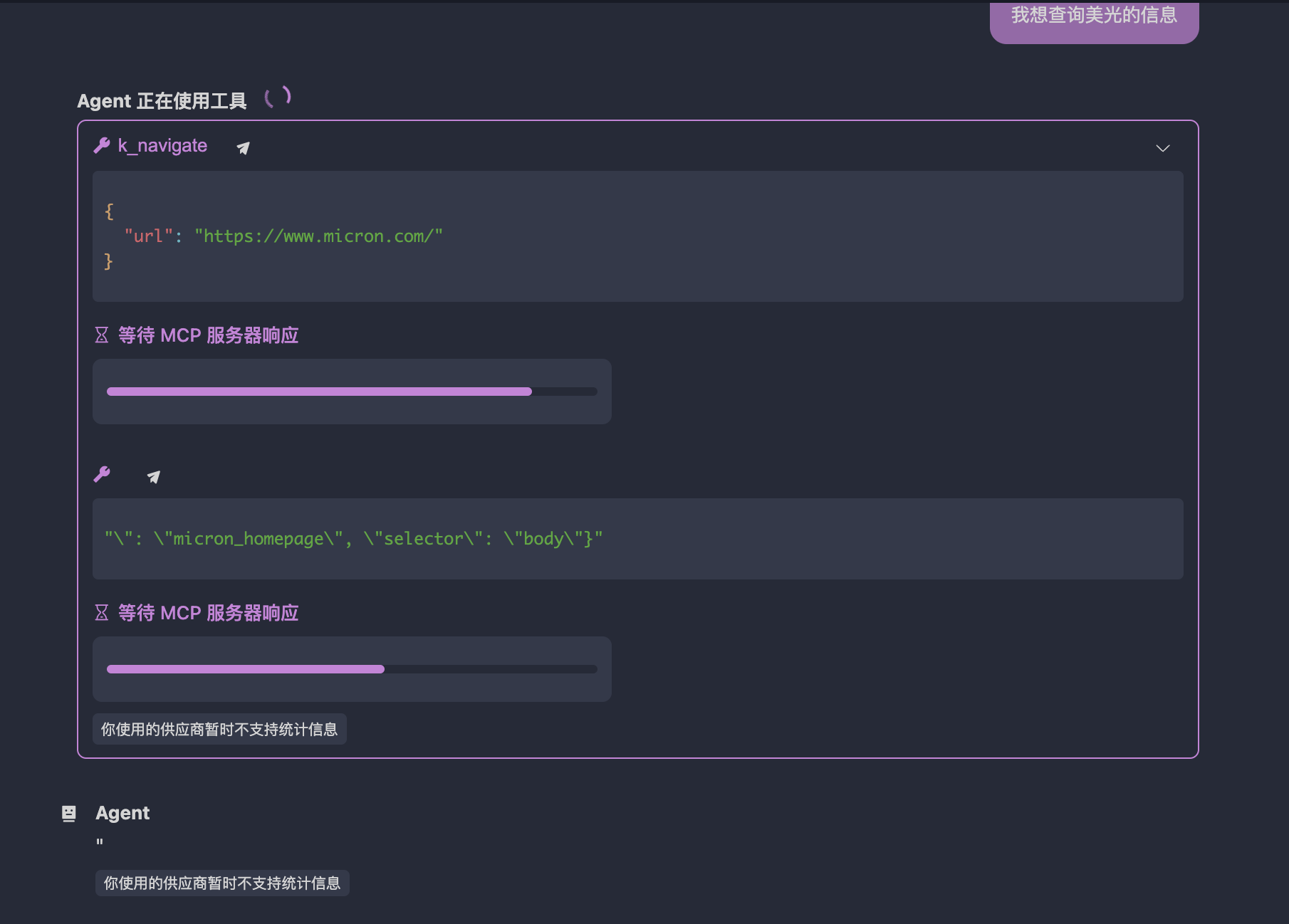Click the micron.com URL JSON code block
This screenshot has width=1289, height=924.
(x=637, y=236)
